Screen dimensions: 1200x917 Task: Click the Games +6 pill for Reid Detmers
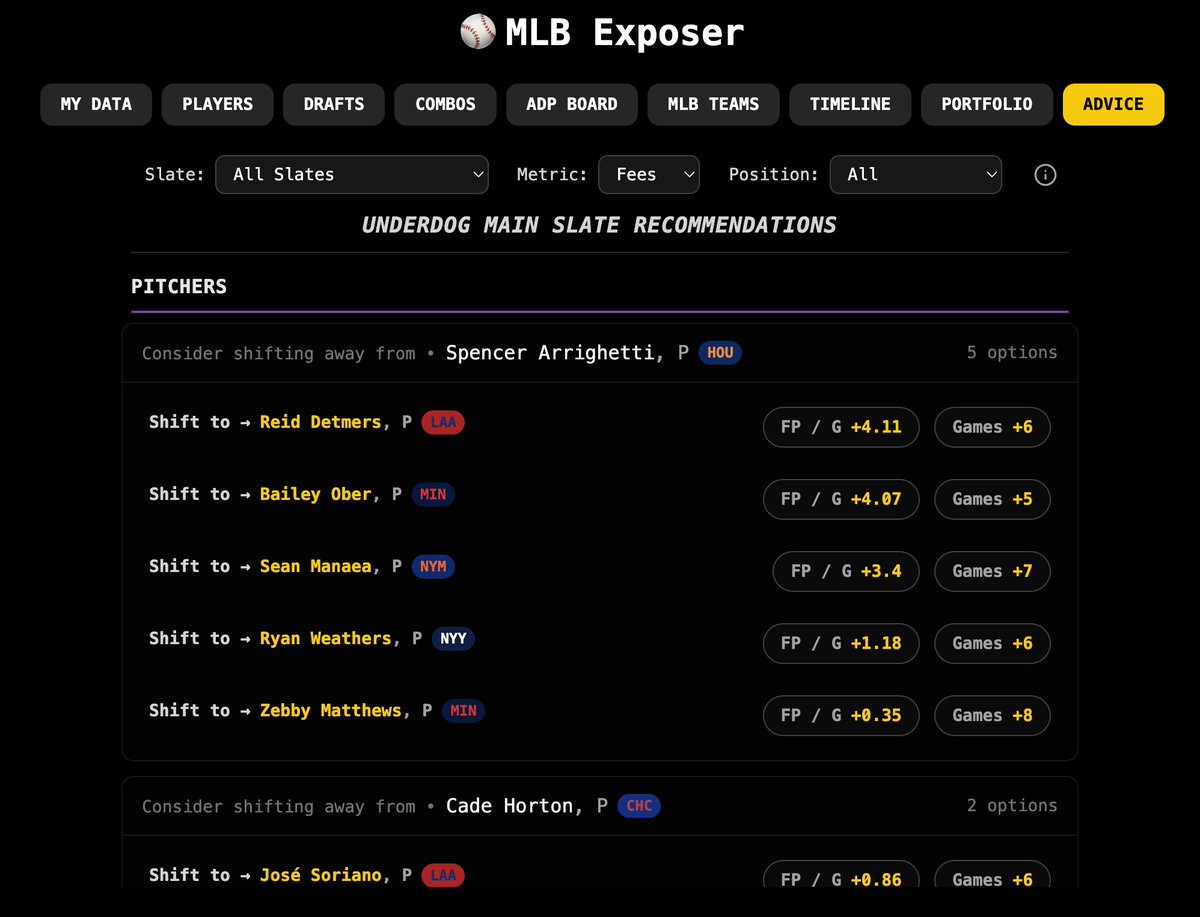992,427
